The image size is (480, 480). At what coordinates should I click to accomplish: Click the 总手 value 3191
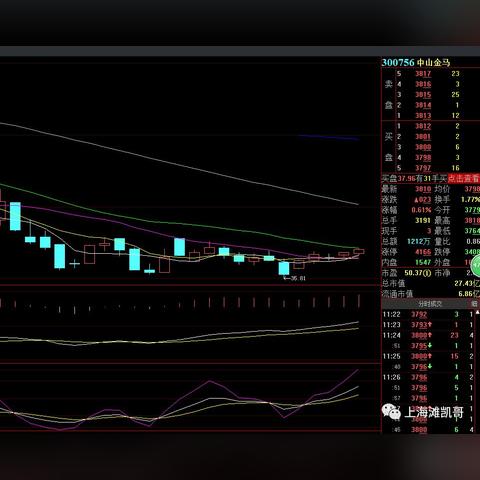point(423,220)
